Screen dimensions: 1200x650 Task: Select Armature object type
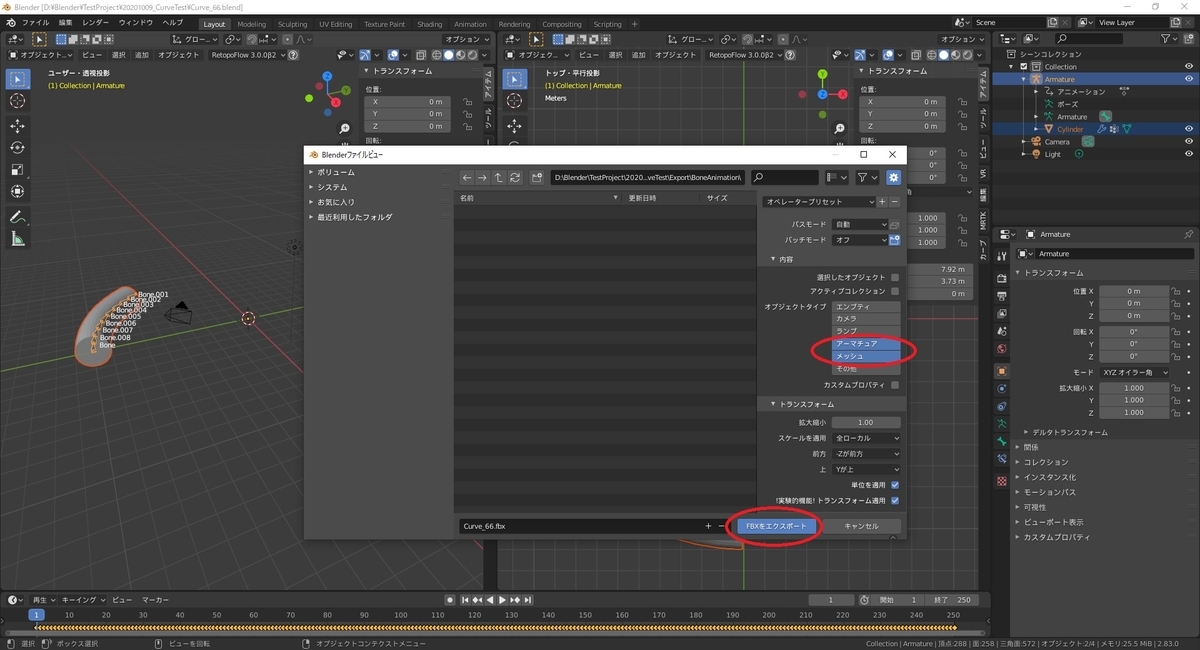pos(866,343)
